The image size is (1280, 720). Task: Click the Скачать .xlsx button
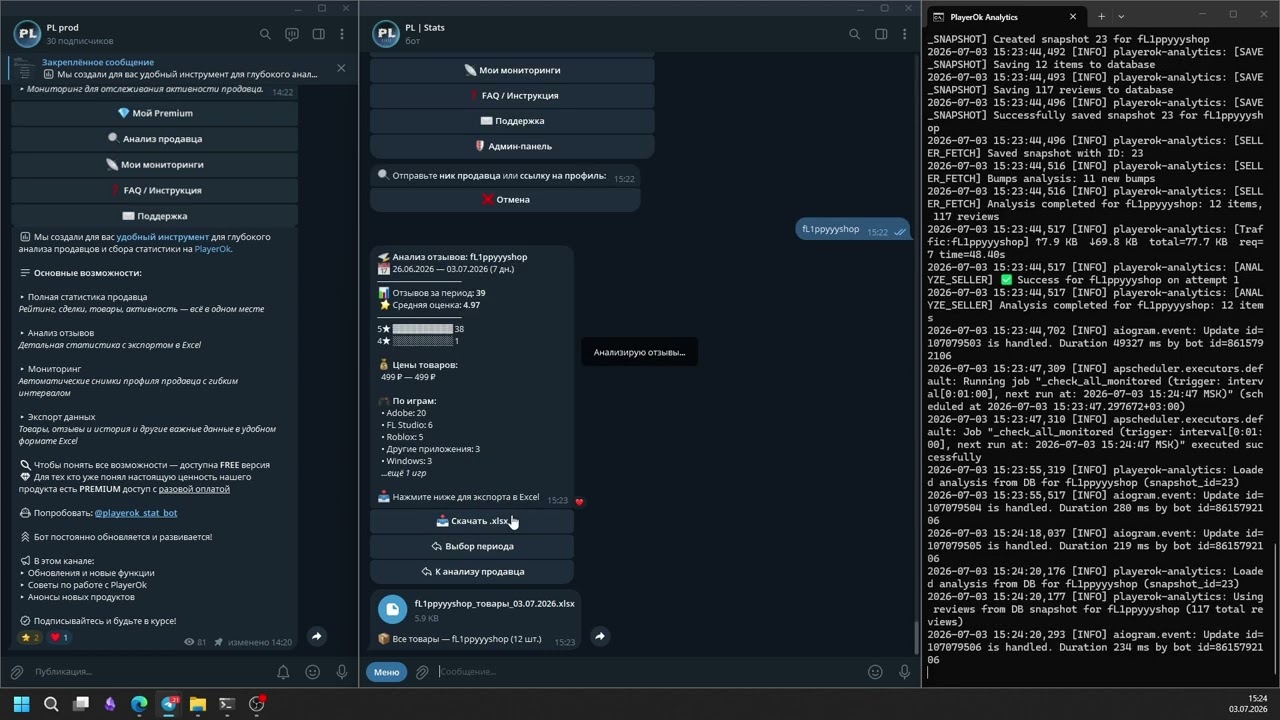(x=472, y=521)
